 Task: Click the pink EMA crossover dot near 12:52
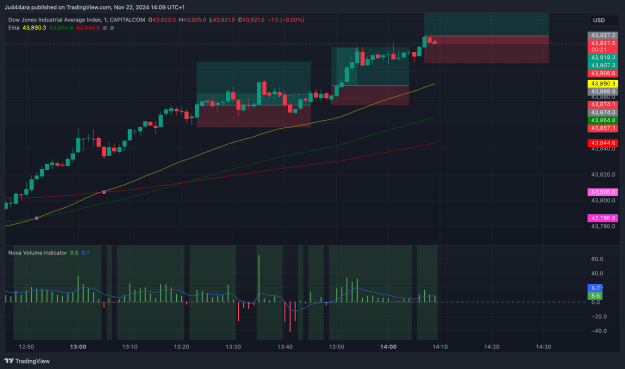coord(37,218)
